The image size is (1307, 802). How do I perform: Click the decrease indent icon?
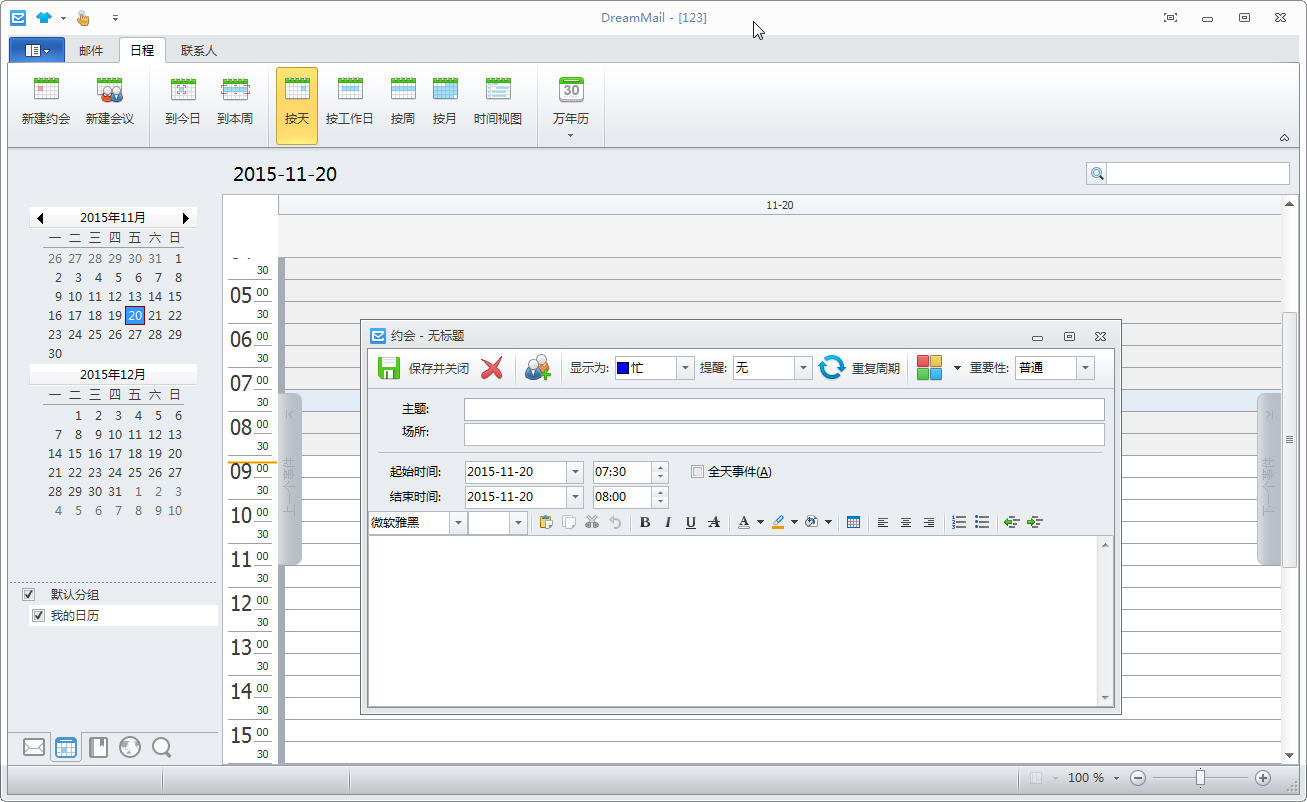(1012, 522)
